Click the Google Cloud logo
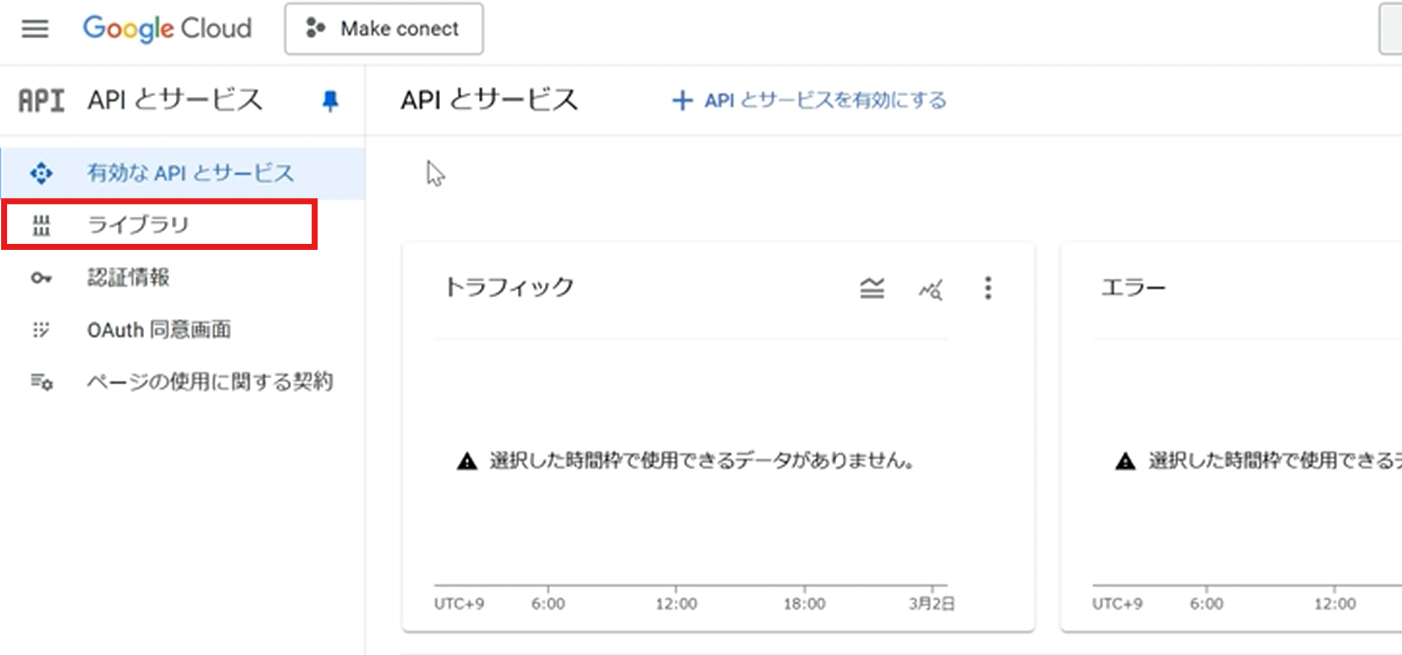The image size is (1402, 655). pyautogui.click(x=167, y=29)
